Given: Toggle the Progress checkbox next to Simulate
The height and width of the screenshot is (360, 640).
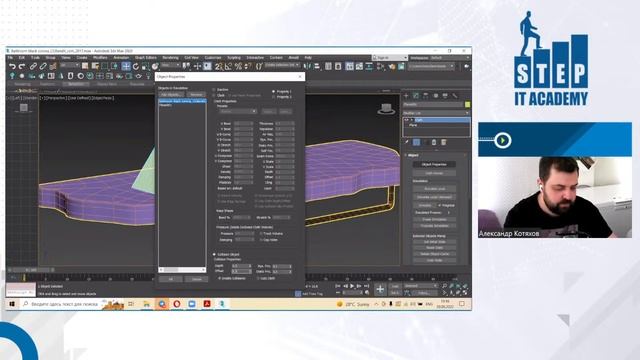Looking at the screenshot, I should click(440, 205).
